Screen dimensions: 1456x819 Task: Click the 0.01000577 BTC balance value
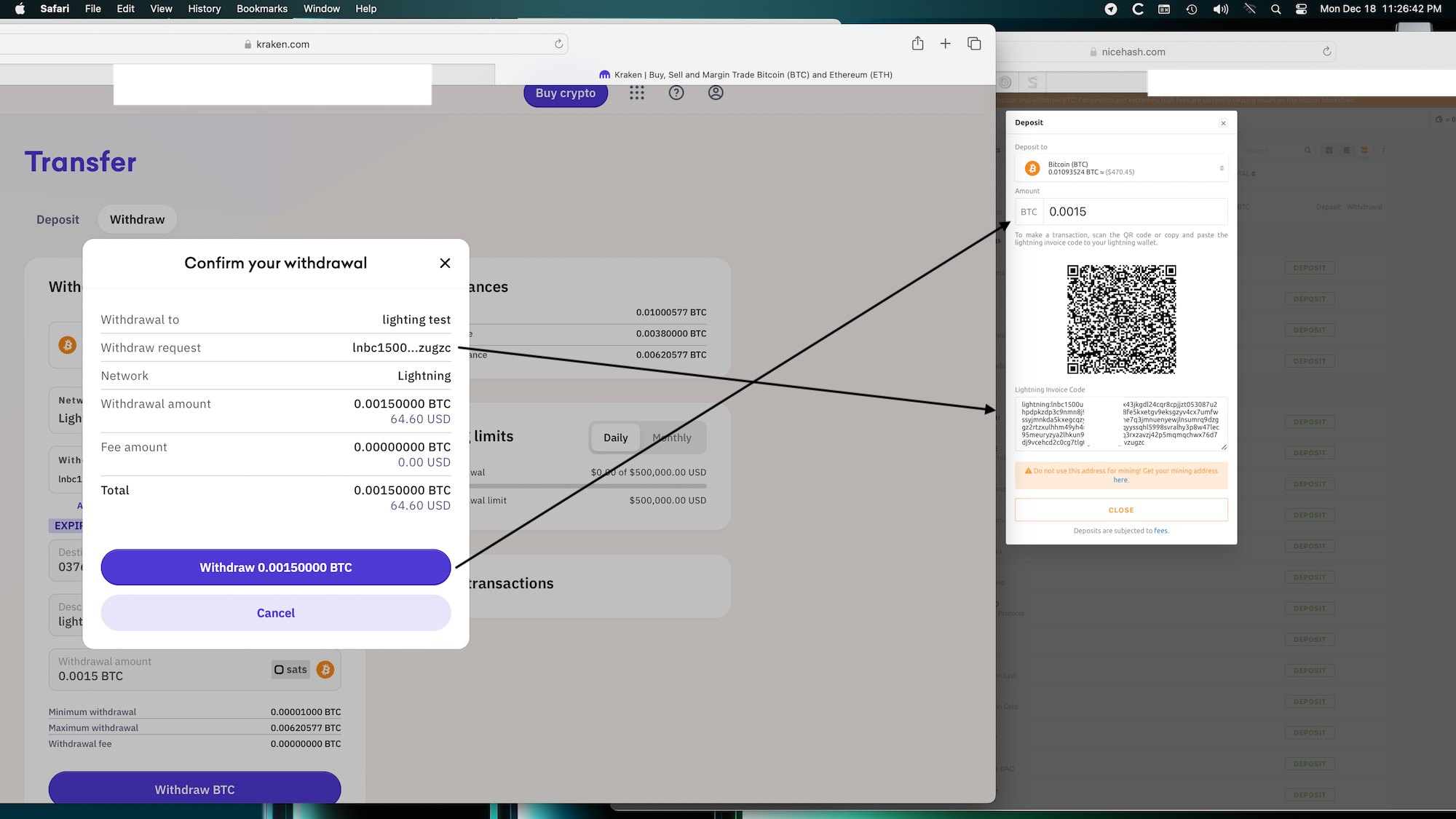(671, 312)
